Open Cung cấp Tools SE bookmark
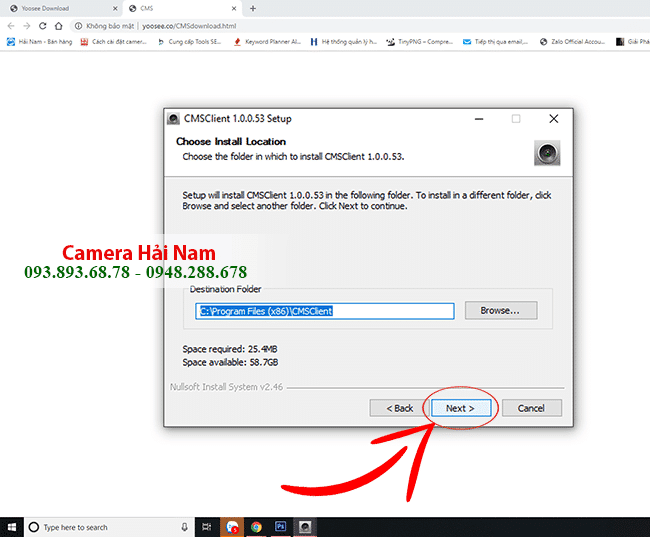This screenshot has height=537, width=650. point(189,41)
